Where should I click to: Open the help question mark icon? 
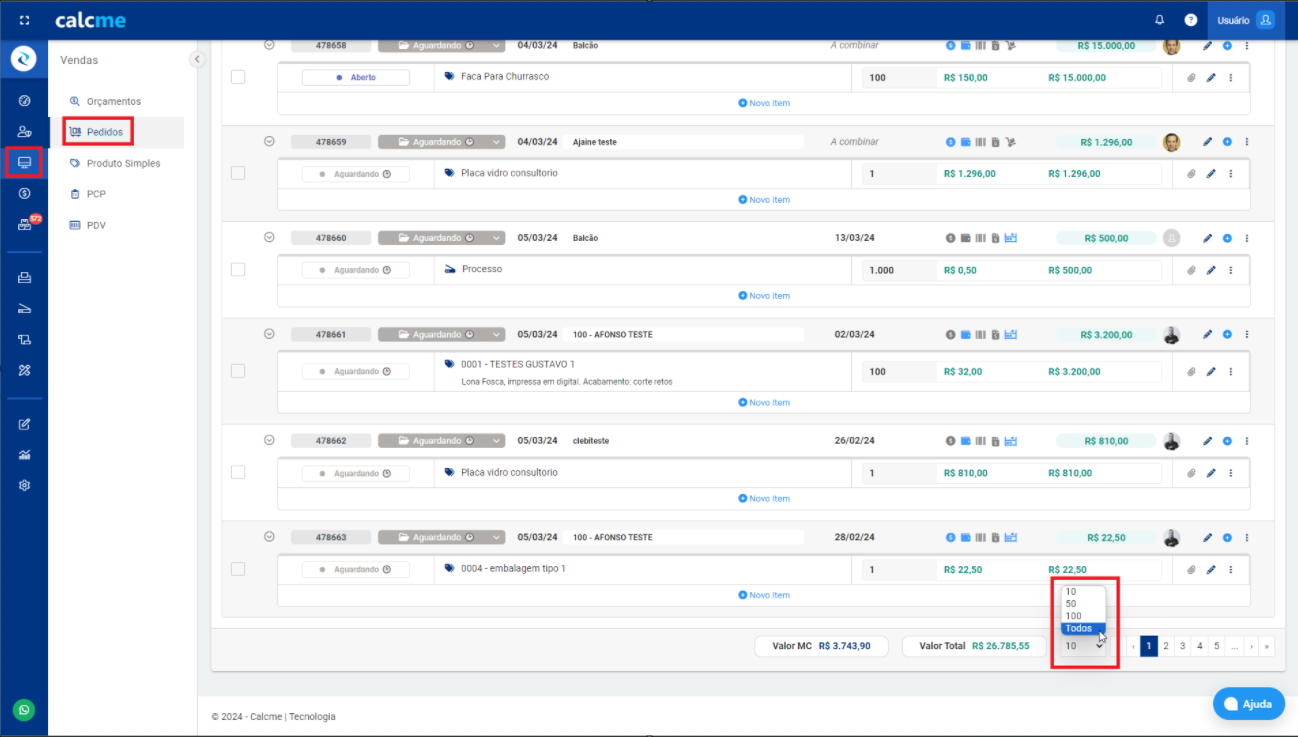click(1191, 20)
